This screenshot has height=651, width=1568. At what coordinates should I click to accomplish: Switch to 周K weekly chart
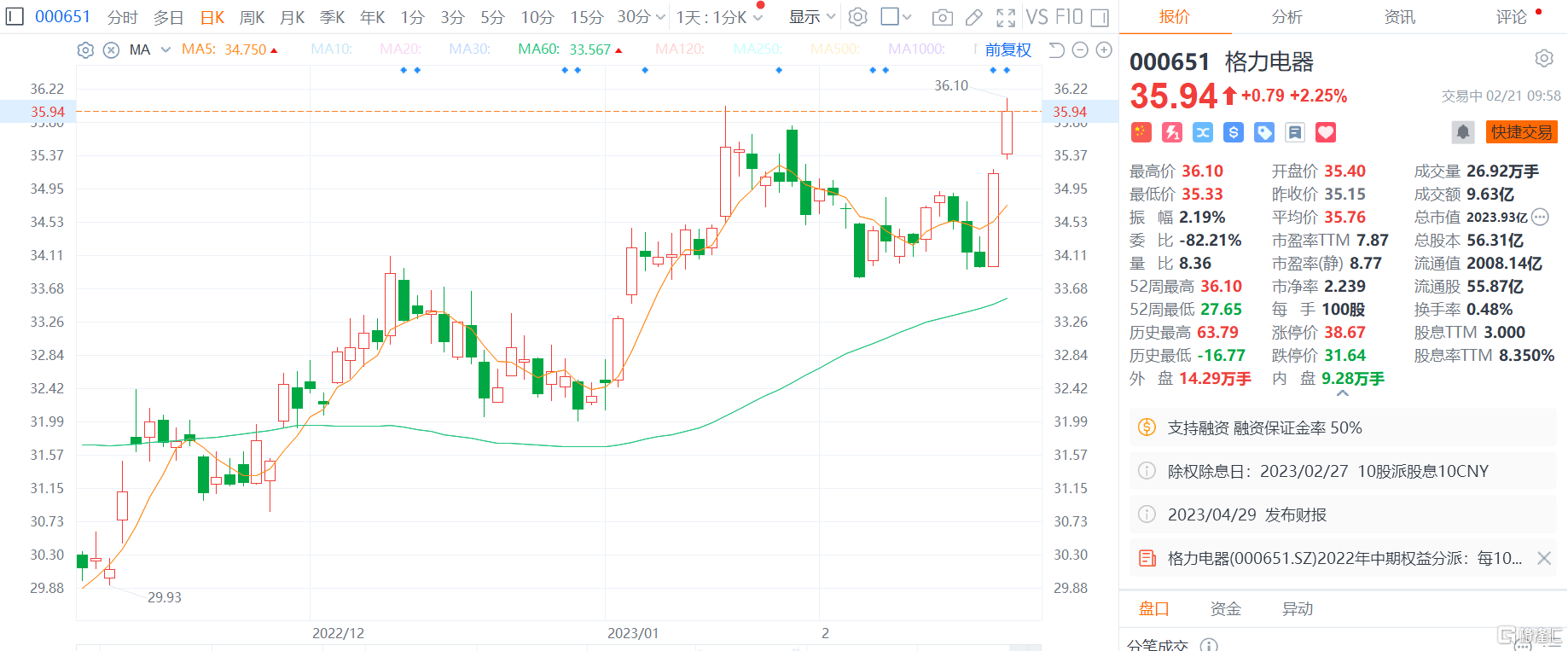pos(252,17)
